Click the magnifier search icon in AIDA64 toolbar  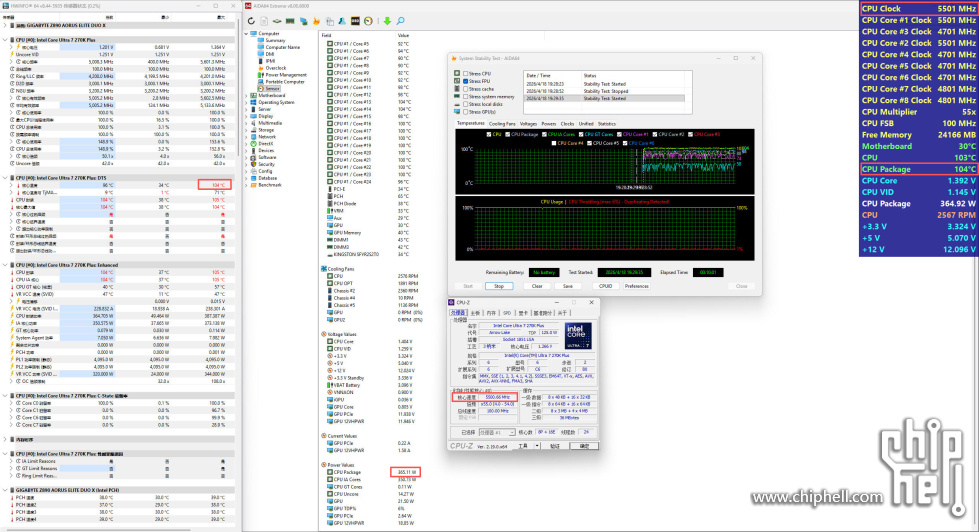click(x=400, y=21)
